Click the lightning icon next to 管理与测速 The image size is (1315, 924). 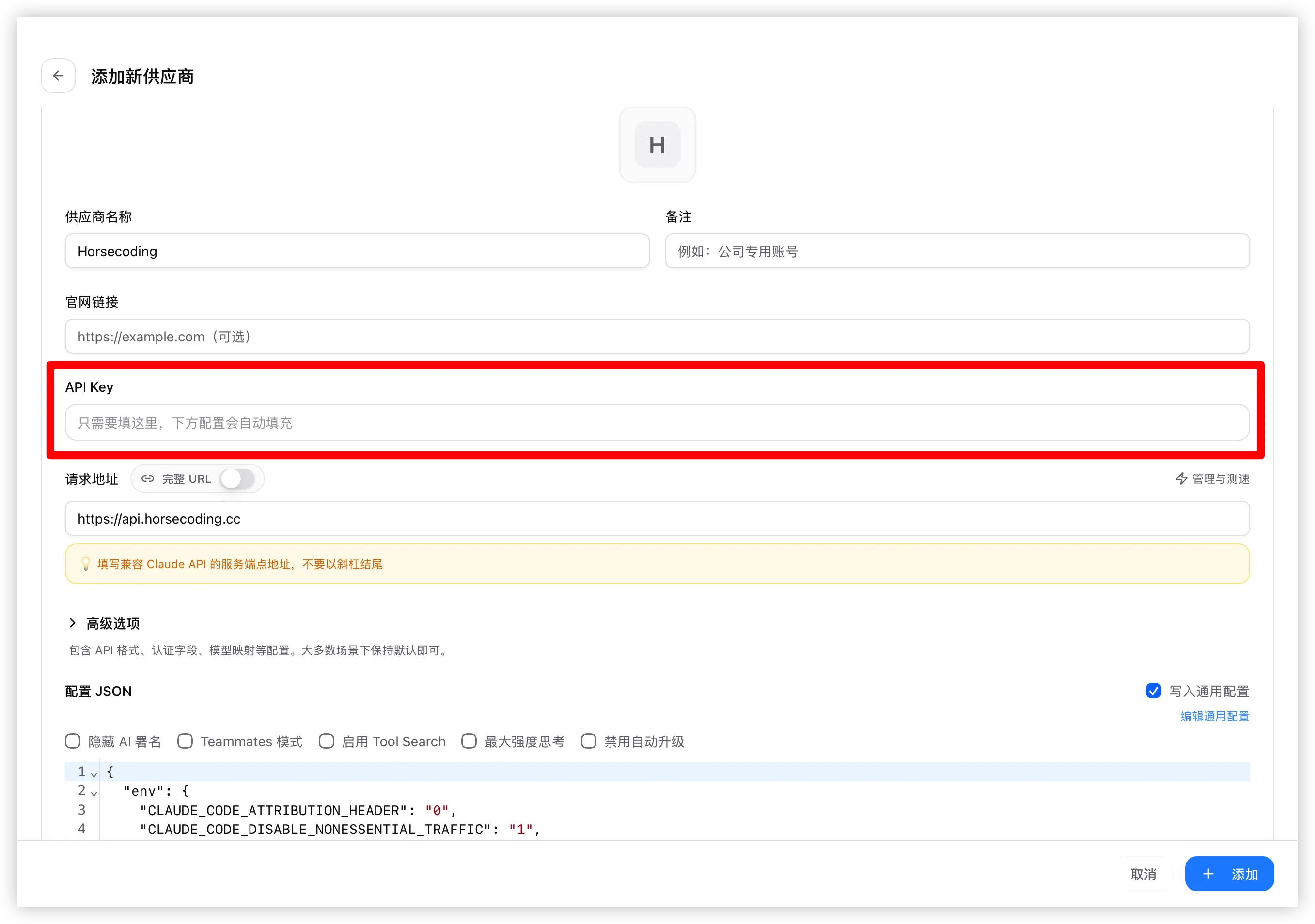[x=1181, y=478]
